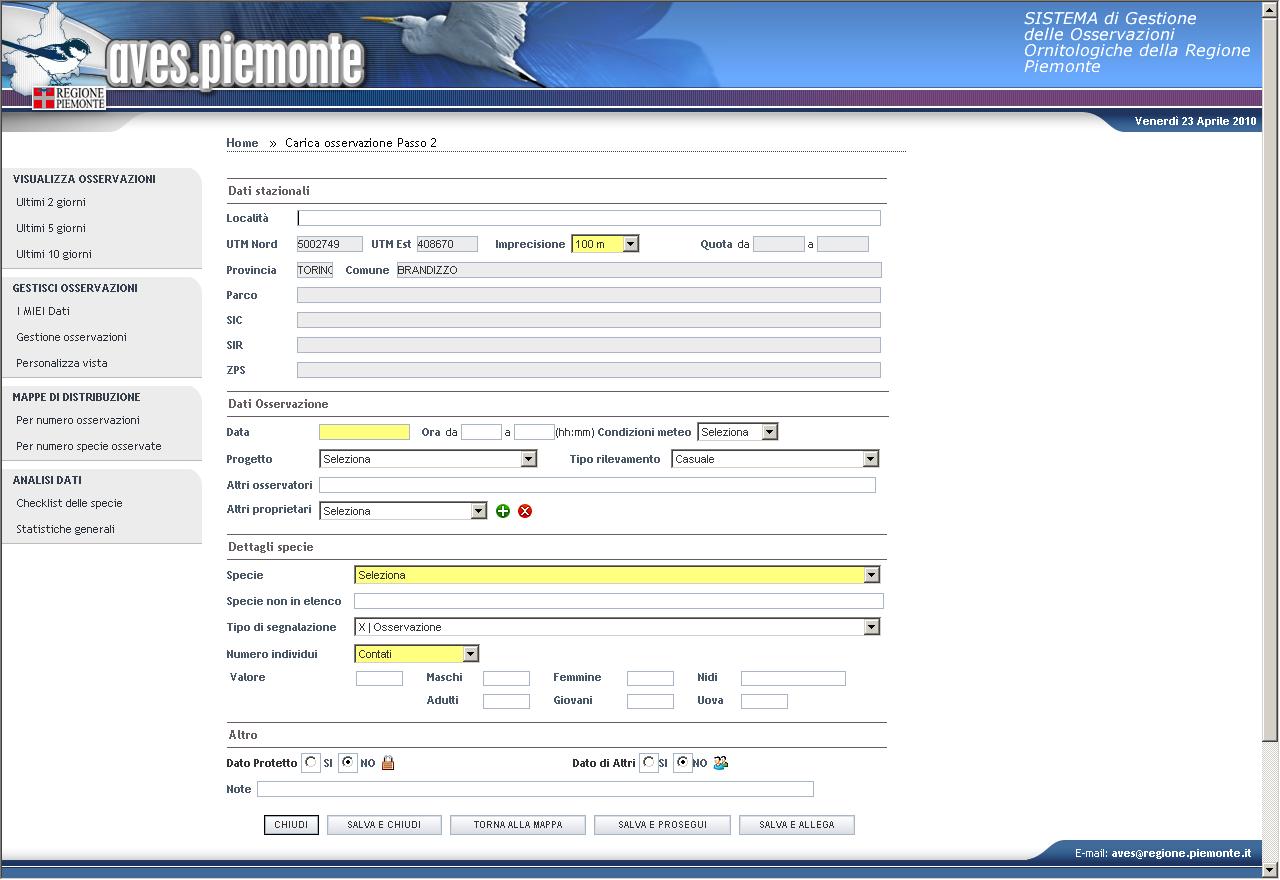Click the Parco field
Image resolution: width=1280 pixels, height=880 pixels.
pyautogui.click(x=589, y=295)
